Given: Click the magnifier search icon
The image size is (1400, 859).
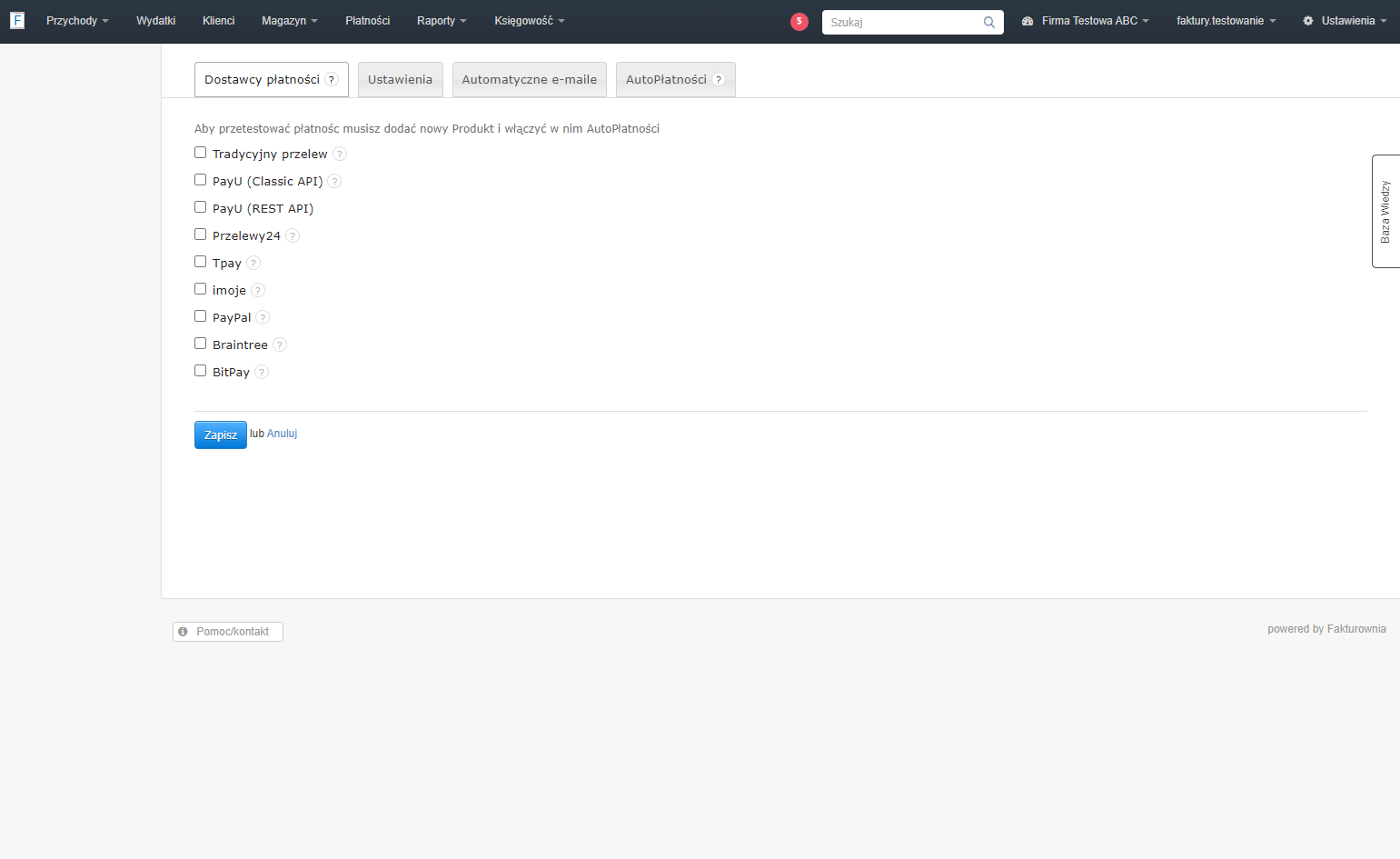Looking at the screenshot, I should tap(989, 22).
